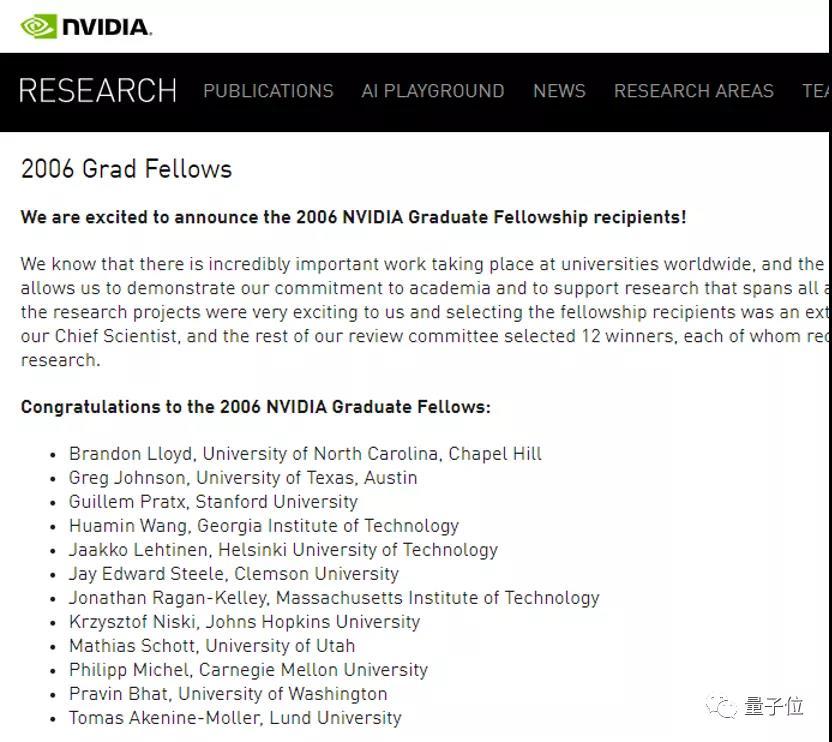Select Jaakko Lehtinen list entry

coord(283,550)
